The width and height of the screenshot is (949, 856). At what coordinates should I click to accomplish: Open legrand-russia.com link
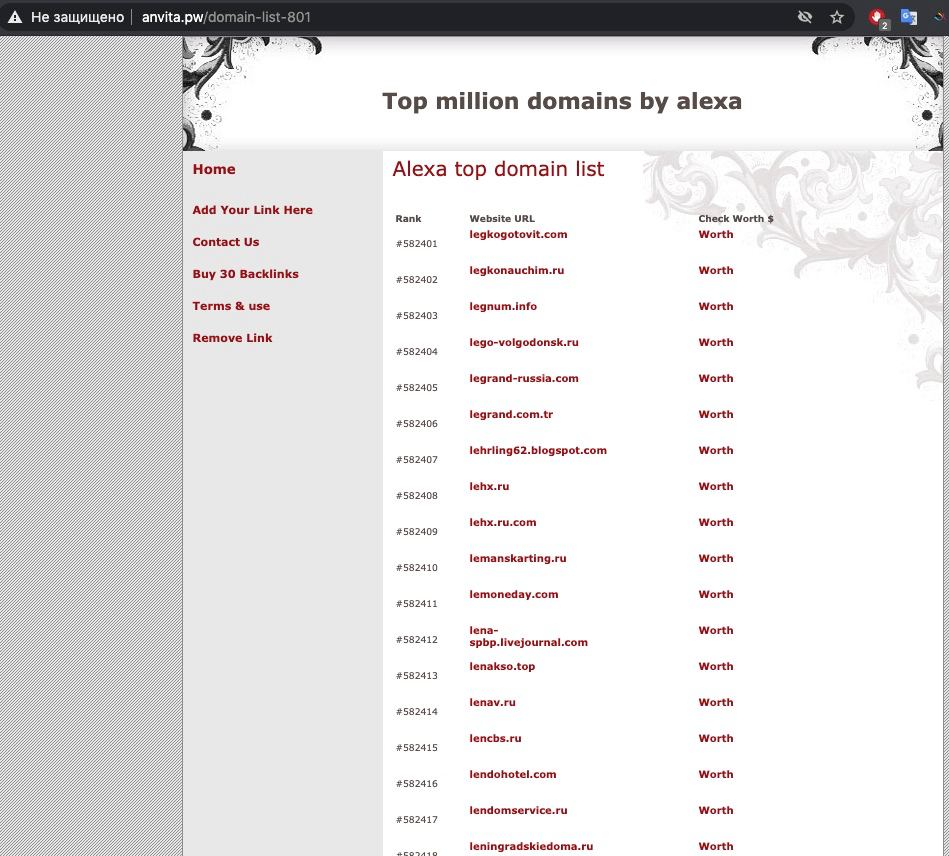click(524, 378)
